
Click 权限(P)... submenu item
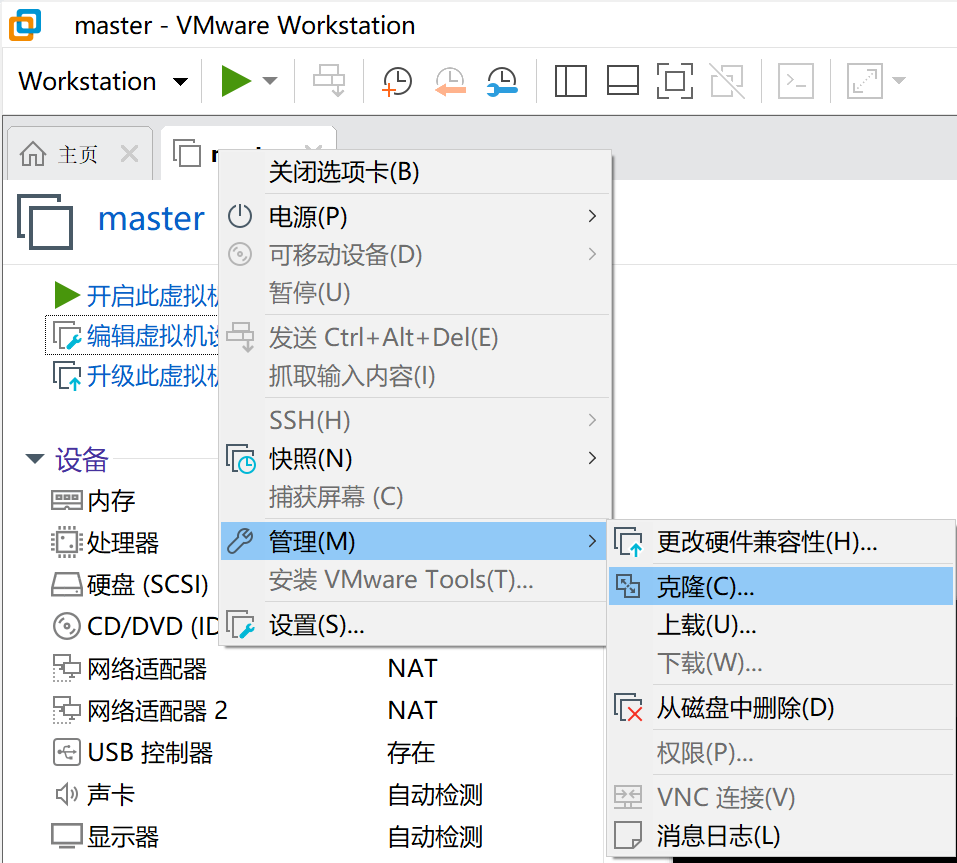781,753
